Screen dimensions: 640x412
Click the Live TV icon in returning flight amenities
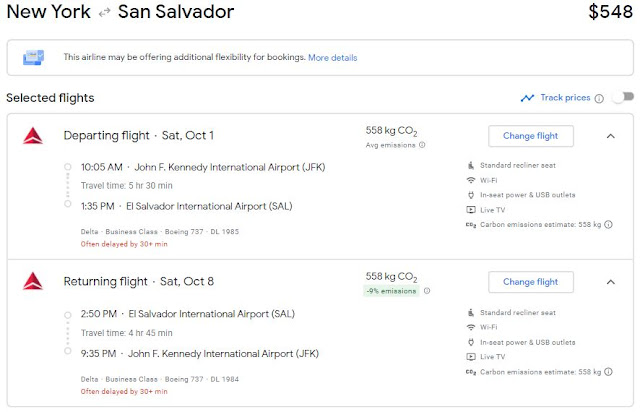[x=471, y=356]
